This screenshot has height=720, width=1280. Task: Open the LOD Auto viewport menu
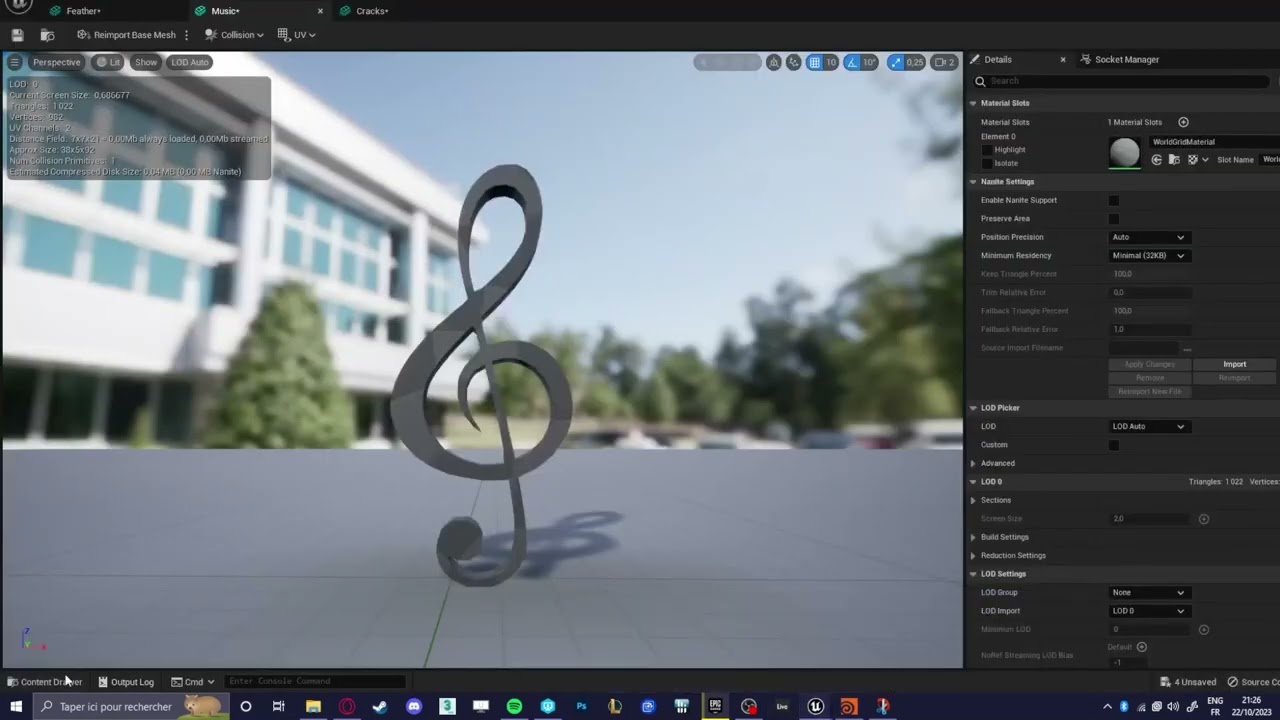[x=189, y=62]
